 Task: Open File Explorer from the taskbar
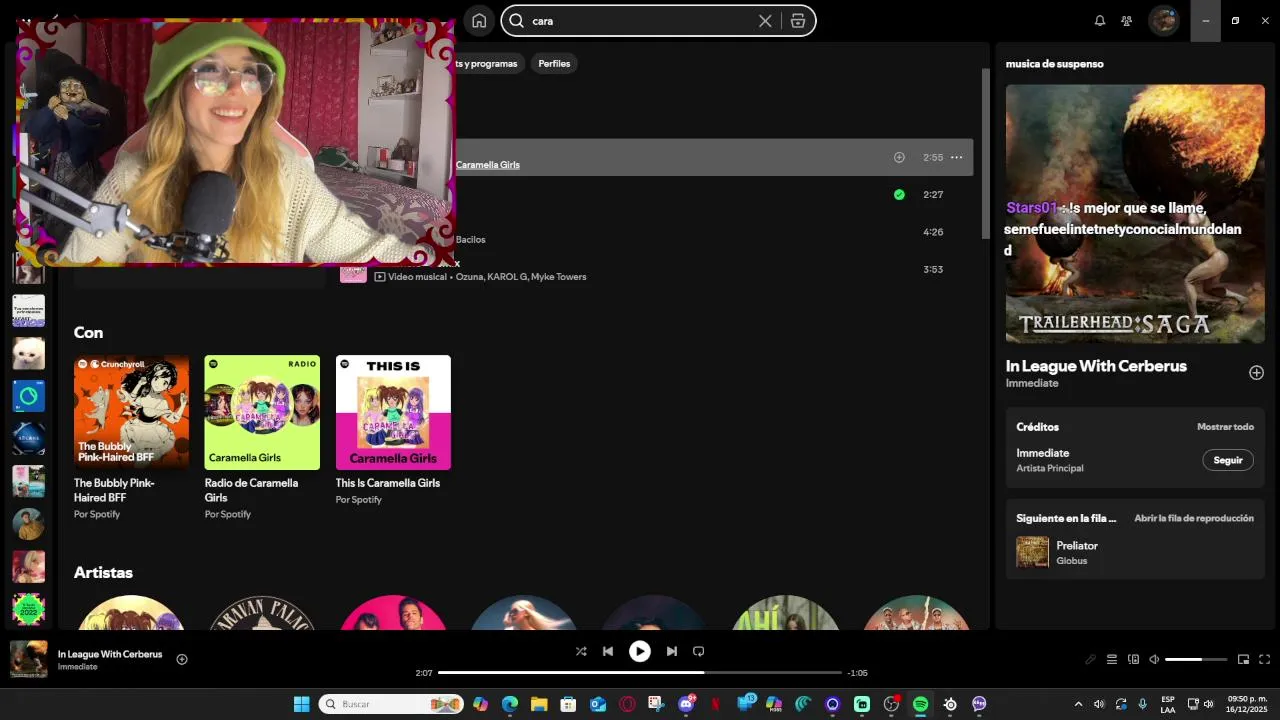[x=539, y=704]
